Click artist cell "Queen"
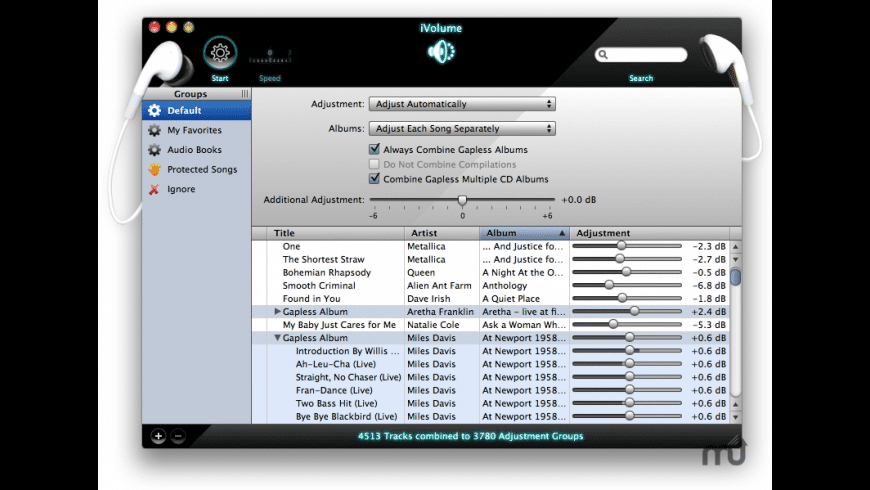Screen dimensions: 870x490 [x=421, y=272]
